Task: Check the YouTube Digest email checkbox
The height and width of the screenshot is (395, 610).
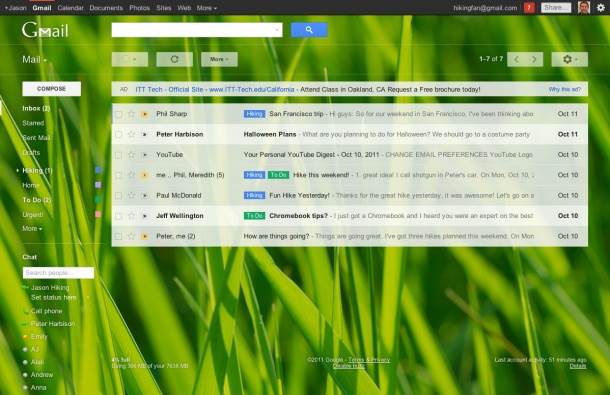Action: (x=119, y=155)
